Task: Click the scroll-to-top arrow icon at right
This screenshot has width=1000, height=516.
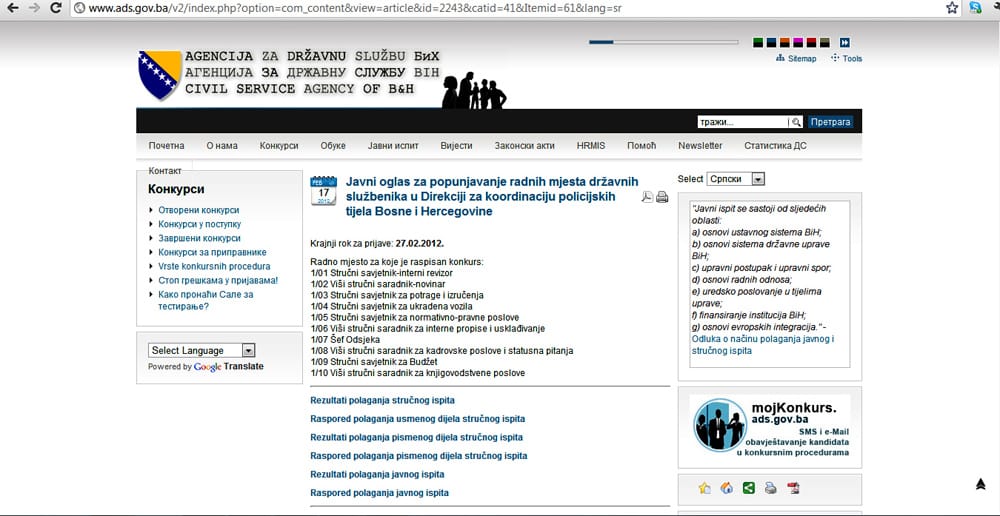Action: [x=980, y=484]
